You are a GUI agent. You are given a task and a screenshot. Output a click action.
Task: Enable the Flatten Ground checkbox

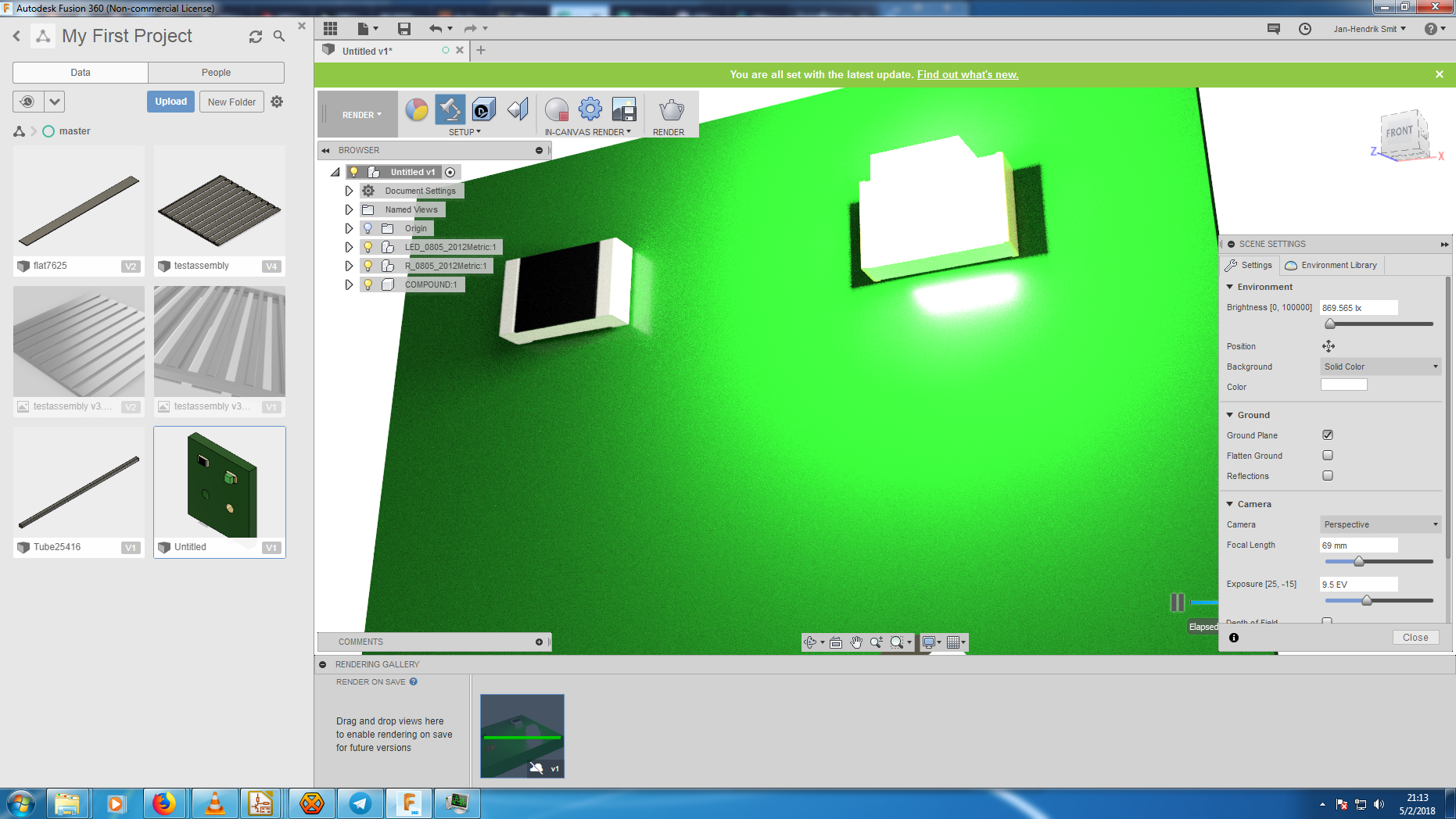(x=1328, y=456)
